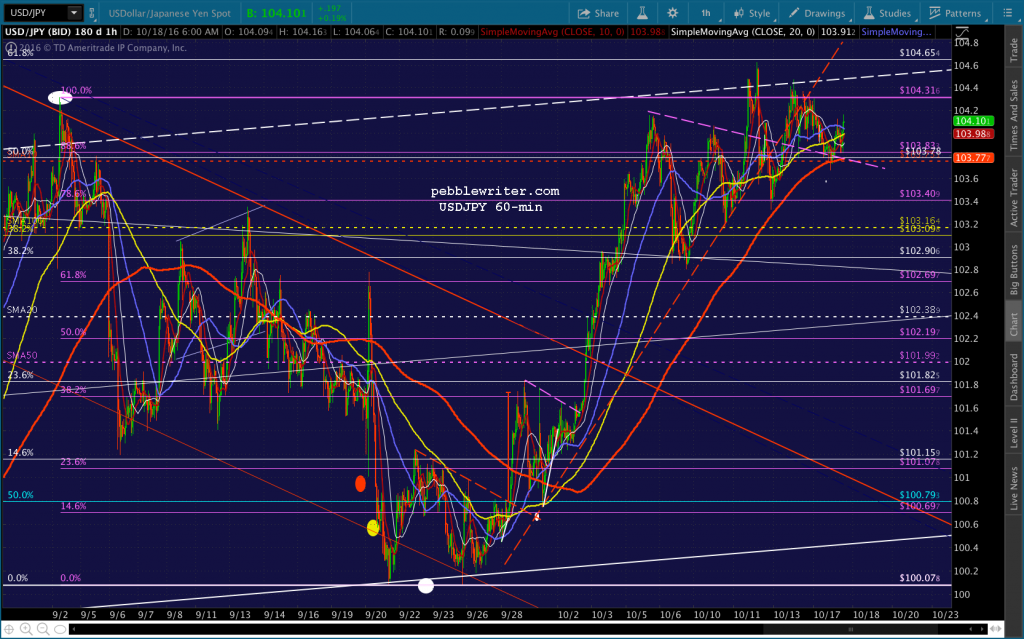Click the crosshair pan icon at bottom-left

click(10, 629)
